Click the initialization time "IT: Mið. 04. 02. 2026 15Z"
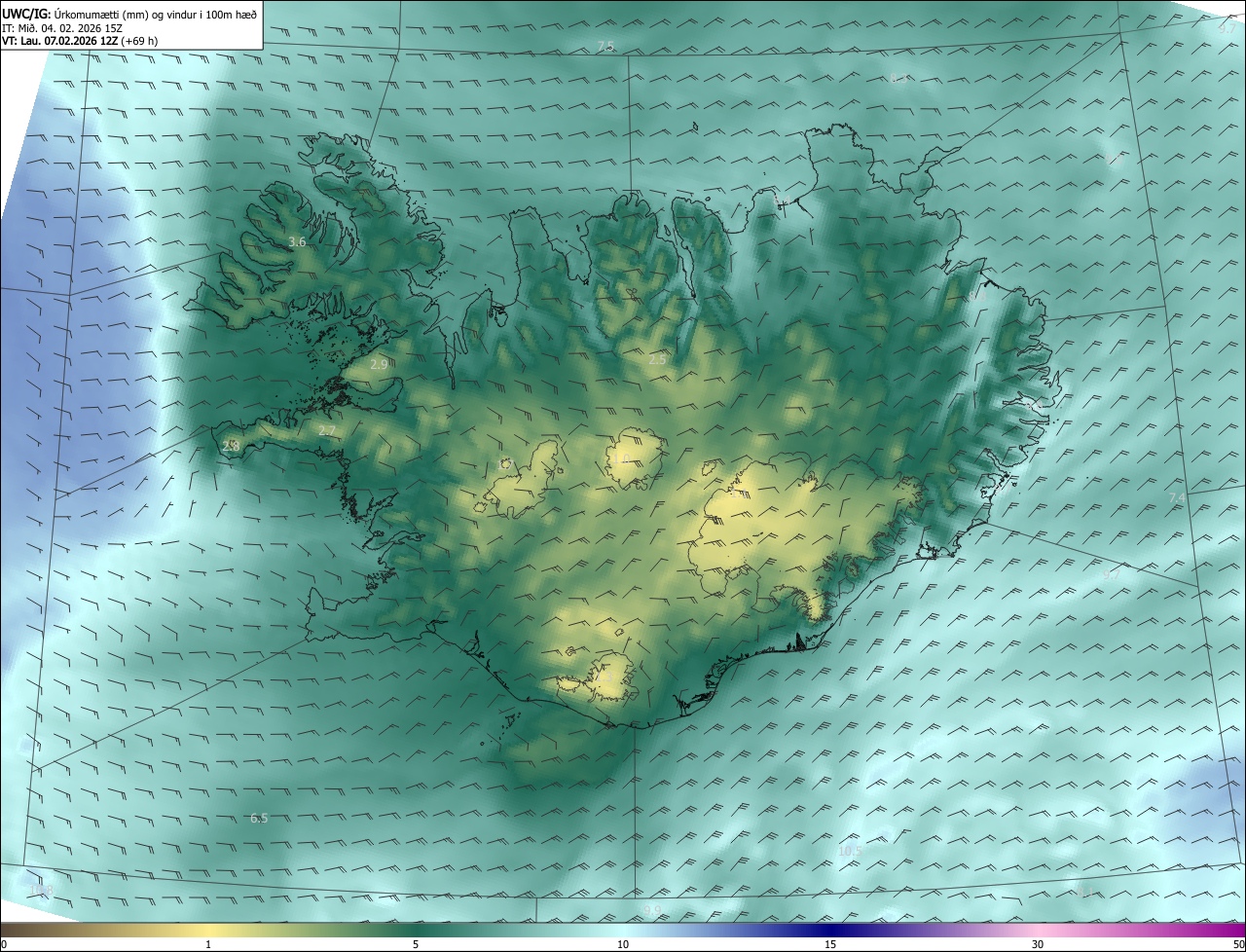This screenshot has height=952, width=1246. (x=62, y=28)
